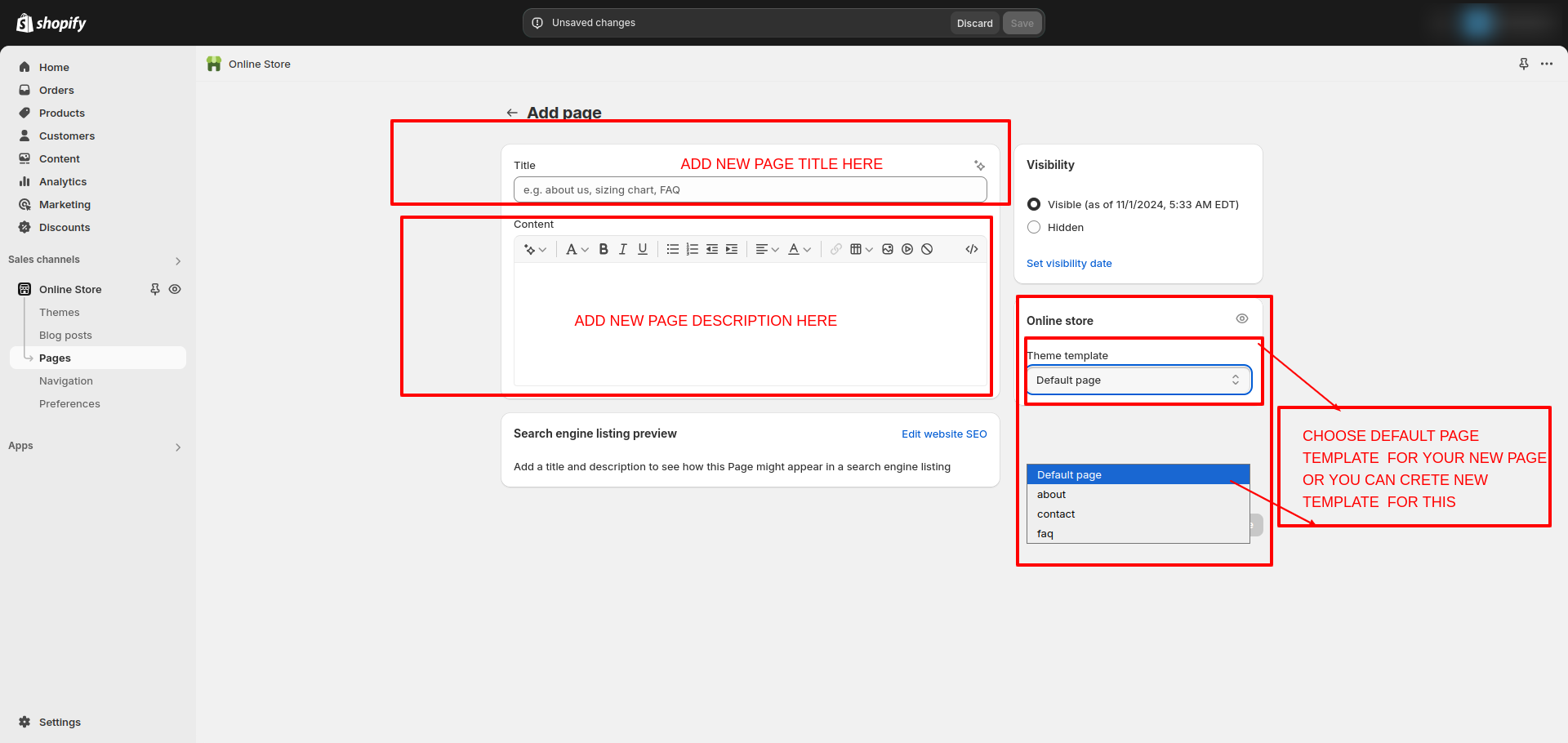Screen dimensions: 1568x743
Task: Click the Save button in the top bar
Action: tap(1022, 23)
